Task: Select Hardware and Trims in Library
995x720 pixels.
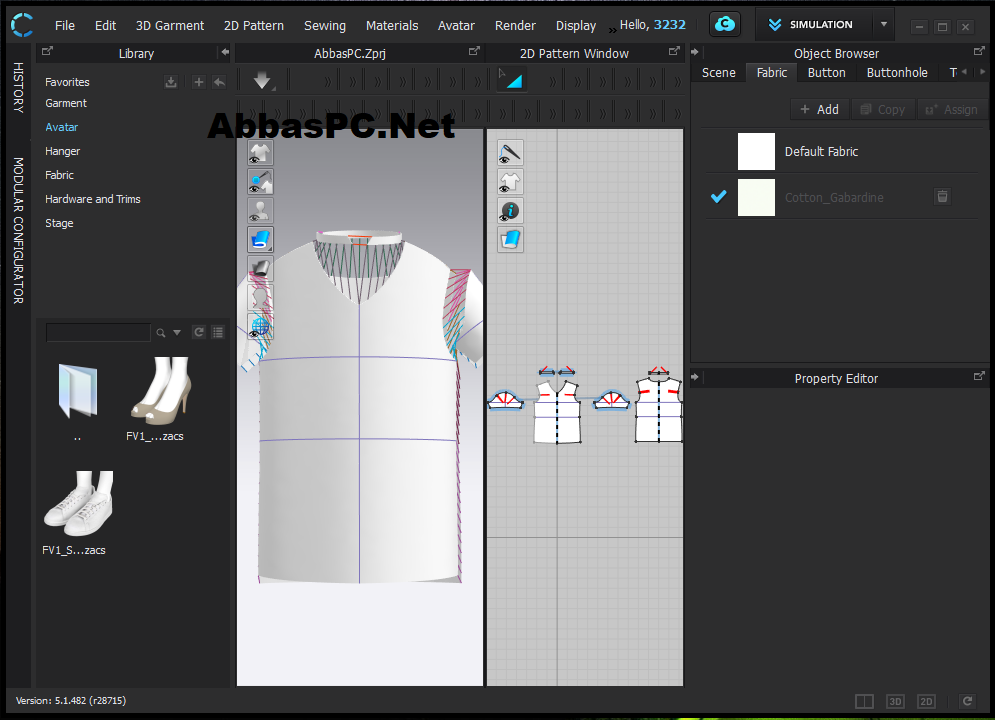Action: (93, 199)
